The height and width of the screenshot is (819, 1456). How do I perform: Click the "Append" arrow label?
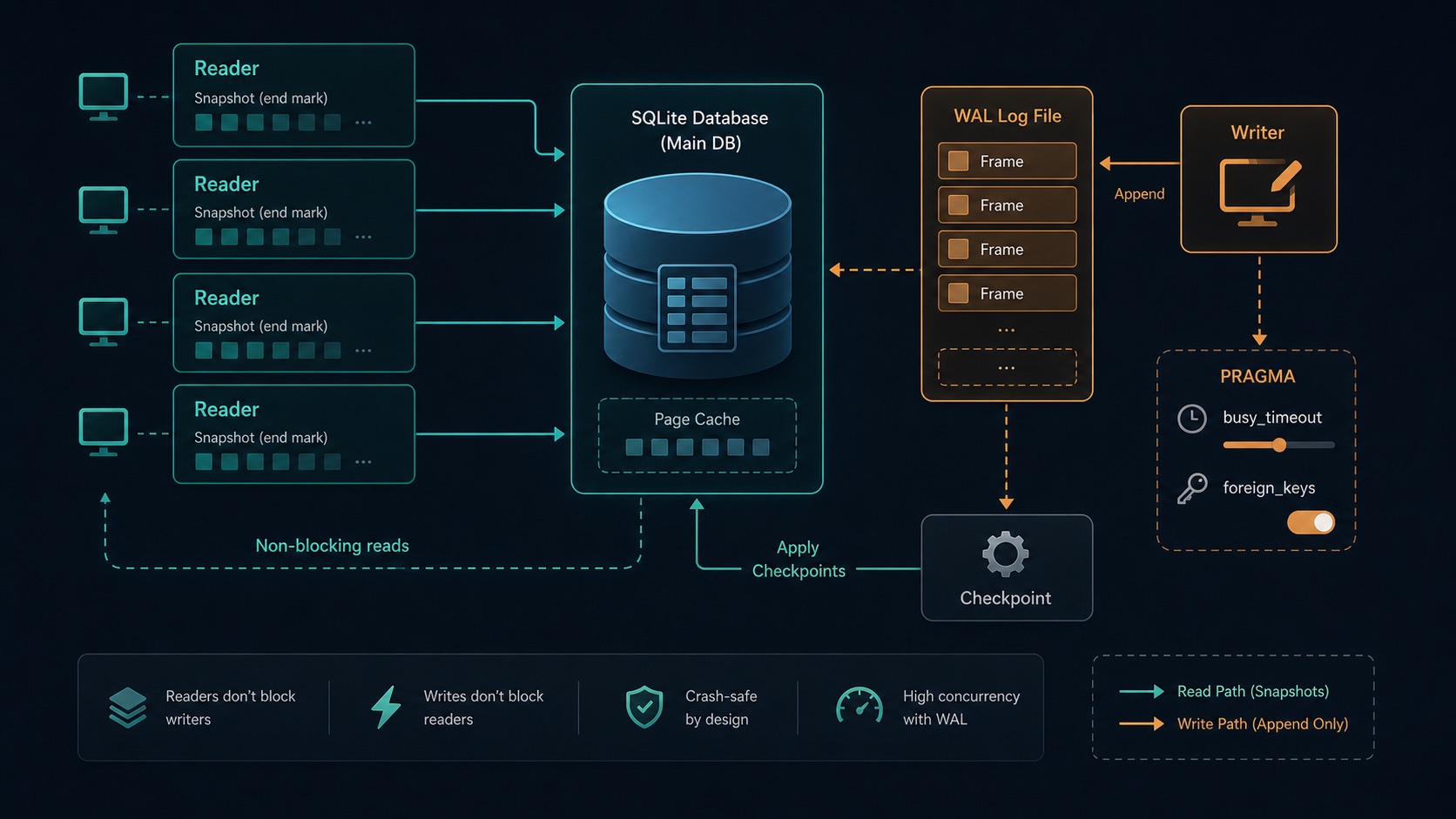pyautogui.click(x=1139, y=194)
